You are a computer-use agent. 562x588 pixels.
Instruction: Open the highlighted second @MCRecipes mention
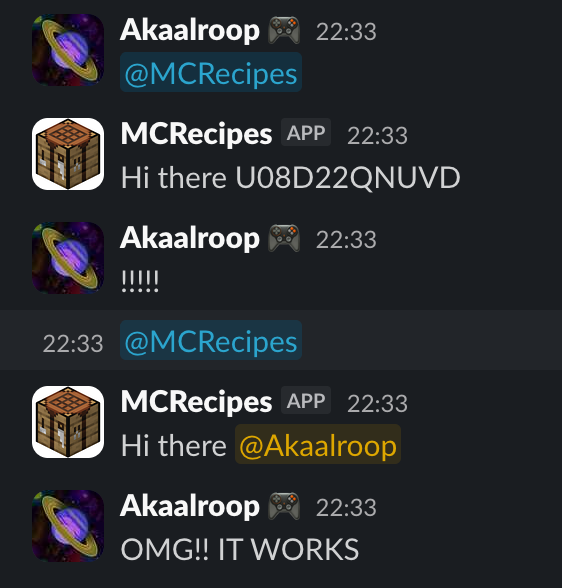211,340
